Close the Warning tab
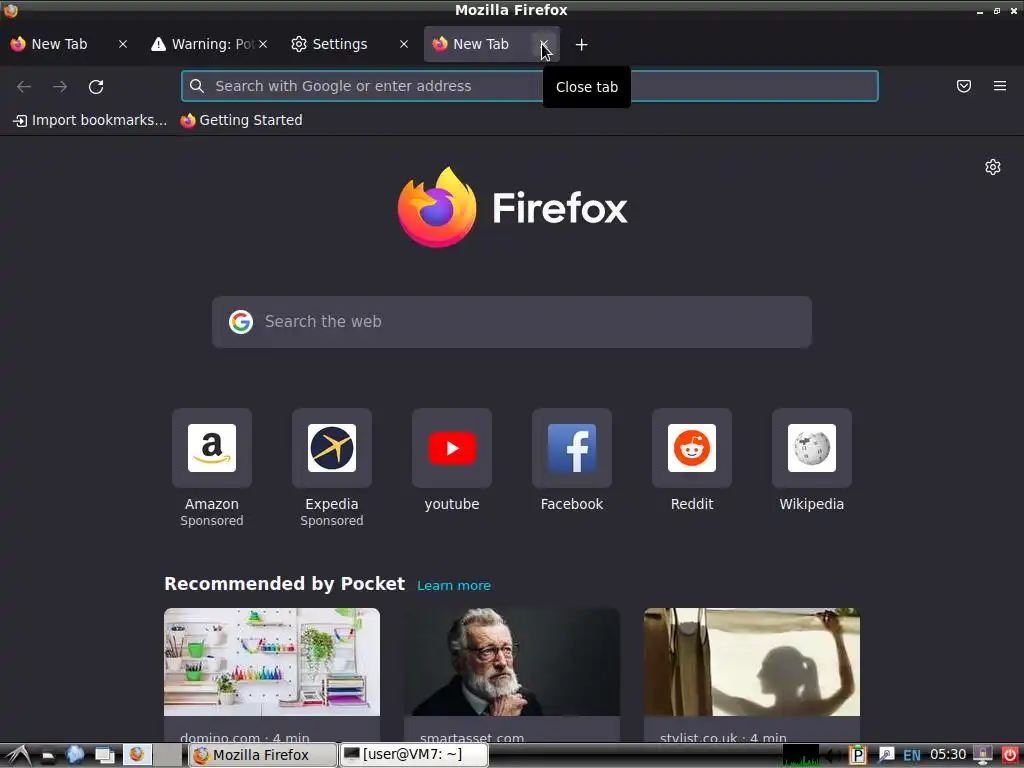The height and width of the screenshot is (768, 1024). (263, 44)
